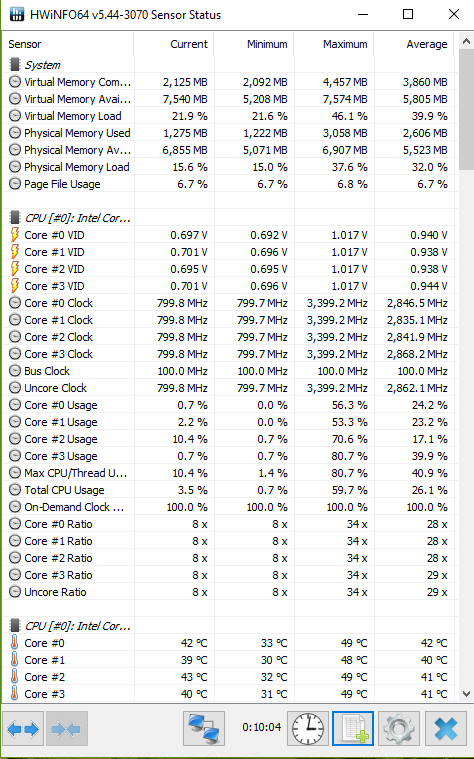Screen dimensions: 474x759
Task: Click the scrollbar down arrow
Action: click(x=466, y=694)
